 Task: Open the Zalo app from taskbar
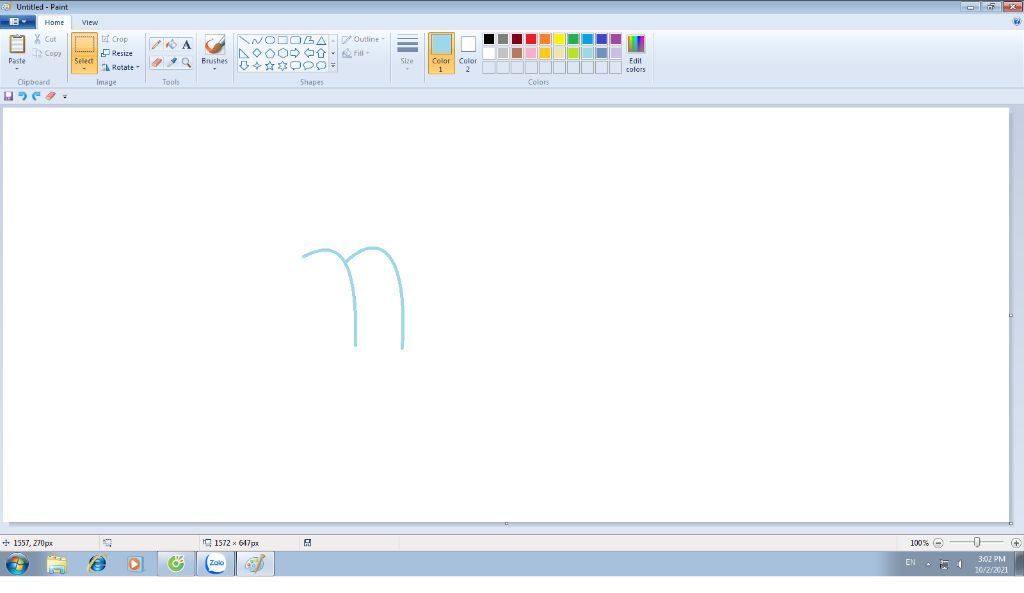pyautogui.click(x=216, y=564)
